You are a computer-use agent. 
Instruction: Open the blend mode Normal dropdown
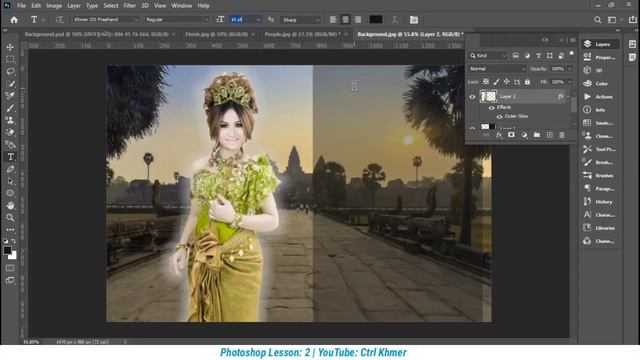[497, 69]
